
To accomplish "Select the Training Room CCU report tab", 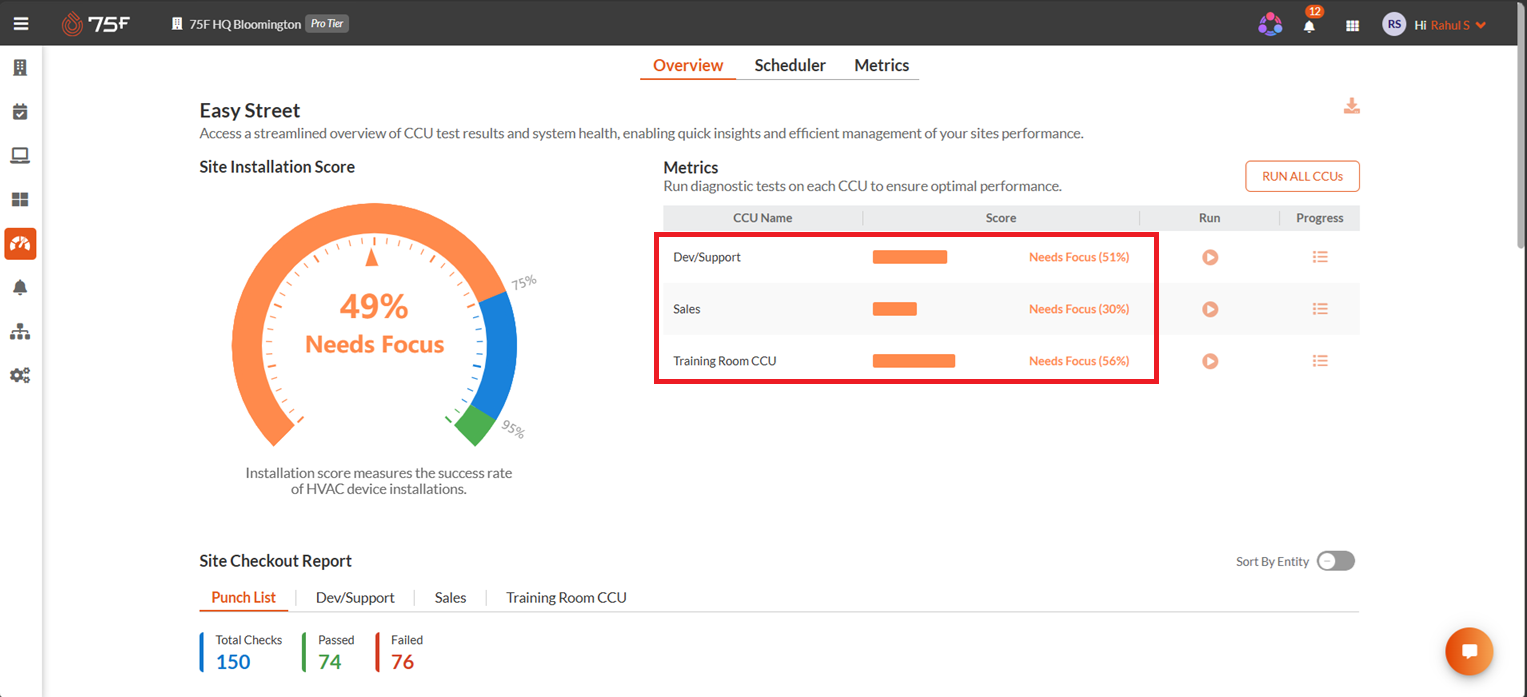I will (566, 597).
